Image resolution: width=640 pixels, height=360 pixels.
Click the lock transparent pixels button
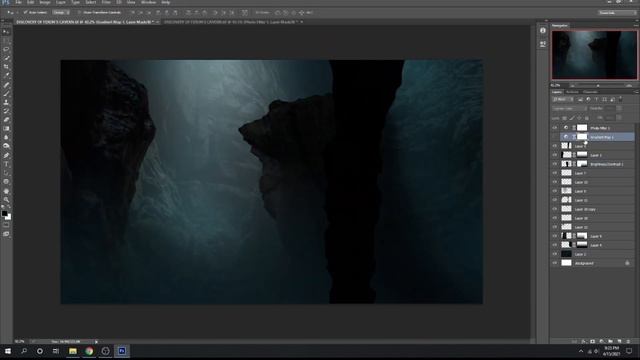tap(564, 118)
